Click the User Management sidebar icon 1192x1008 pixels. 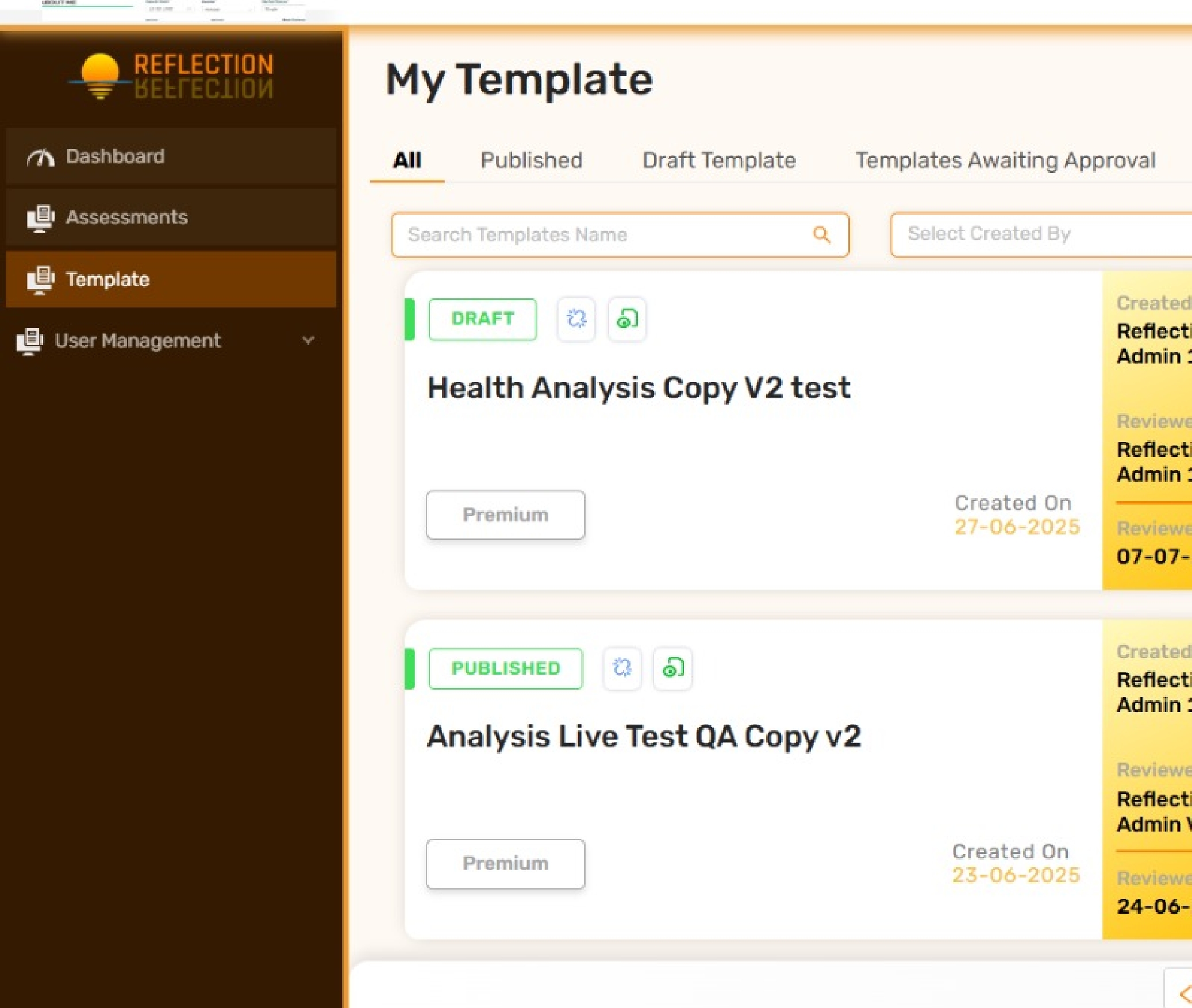30,341
